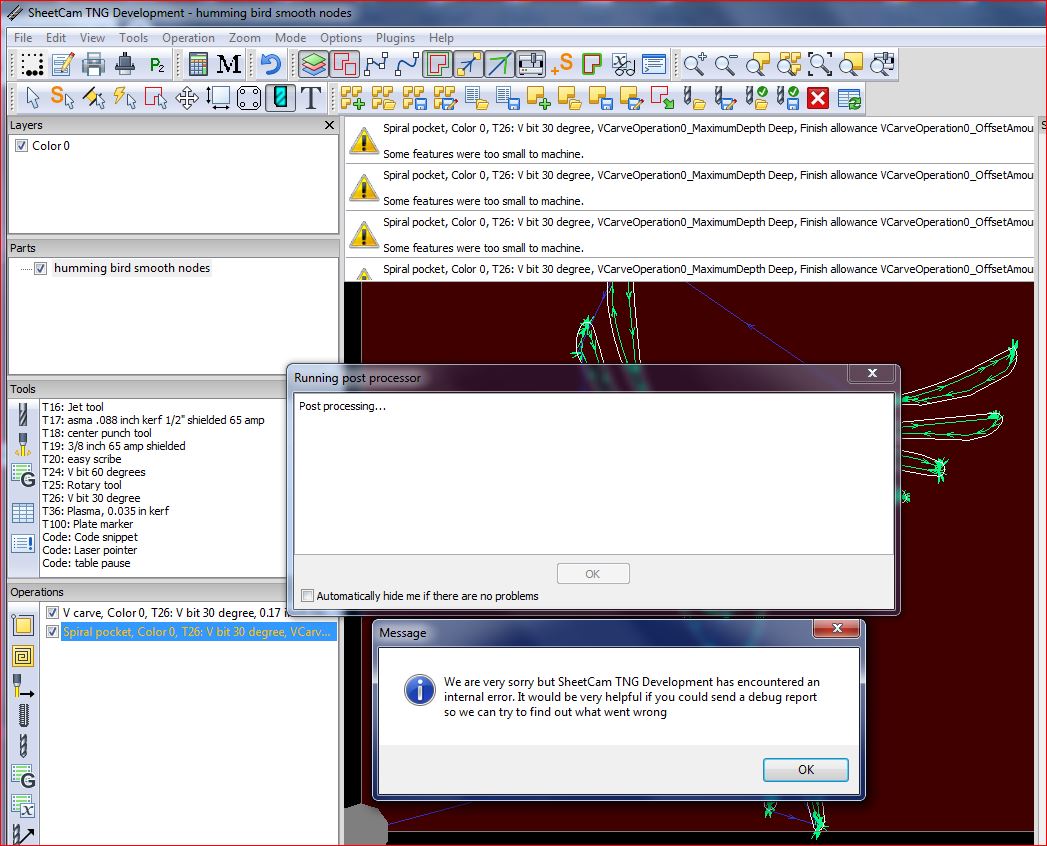Select tool T18: center punch tool
The height and width of the screenshot is (846, 1047).
[x=97, y=433]
